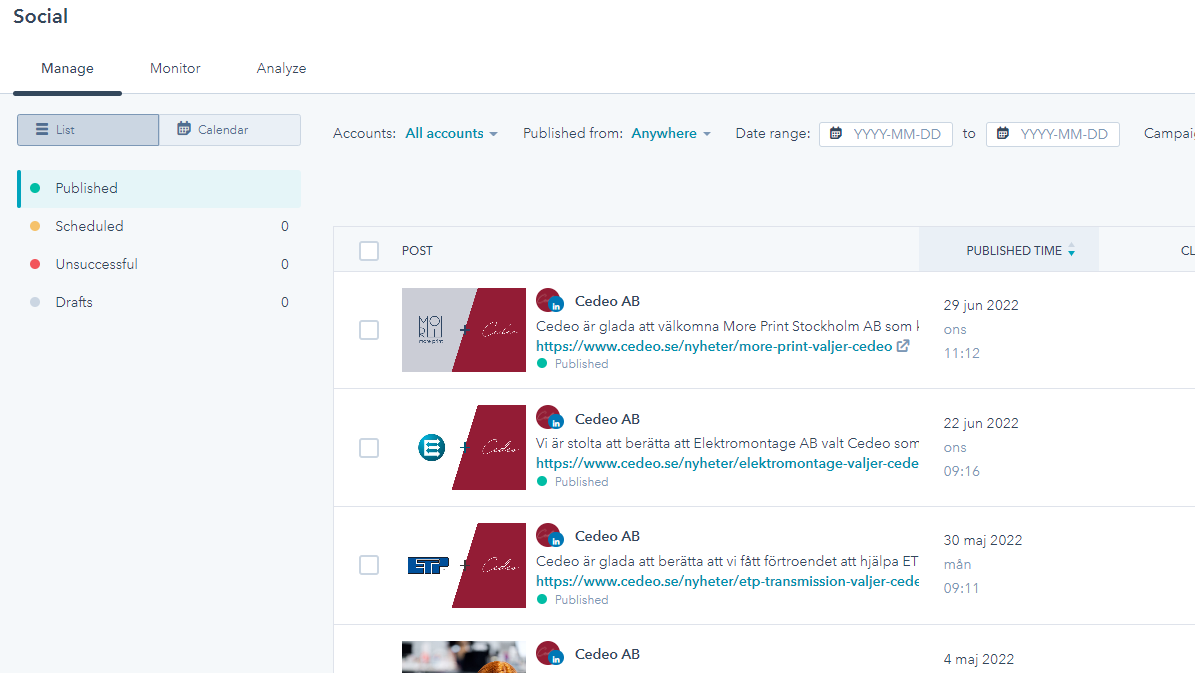
Task: Check the More Print Stockholm post checkbox
Action: tap(369, 330)
